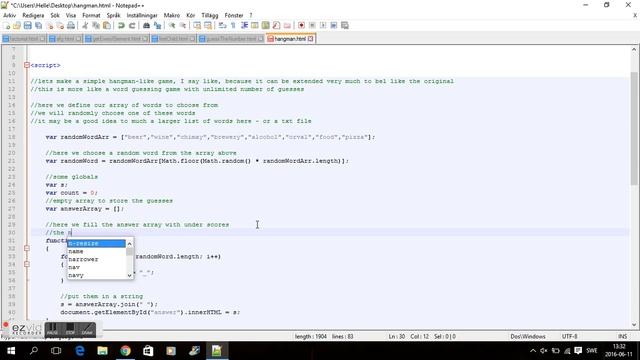
Task: Choose n-resize in autocomplete list
Action: point(96,244)
